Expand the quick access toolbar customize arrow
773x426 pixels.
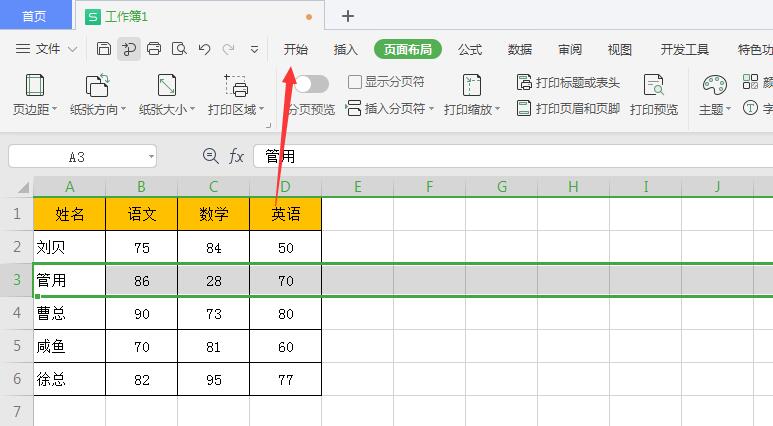tap(254, 49)
